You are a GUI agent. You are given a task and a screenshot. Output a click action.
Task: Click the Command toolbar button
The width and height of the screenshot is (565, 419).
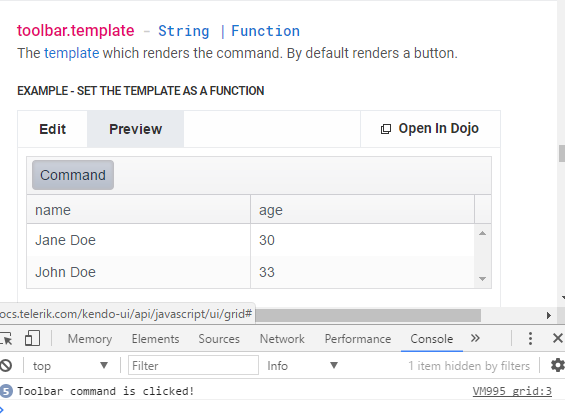tap(73, 175)
